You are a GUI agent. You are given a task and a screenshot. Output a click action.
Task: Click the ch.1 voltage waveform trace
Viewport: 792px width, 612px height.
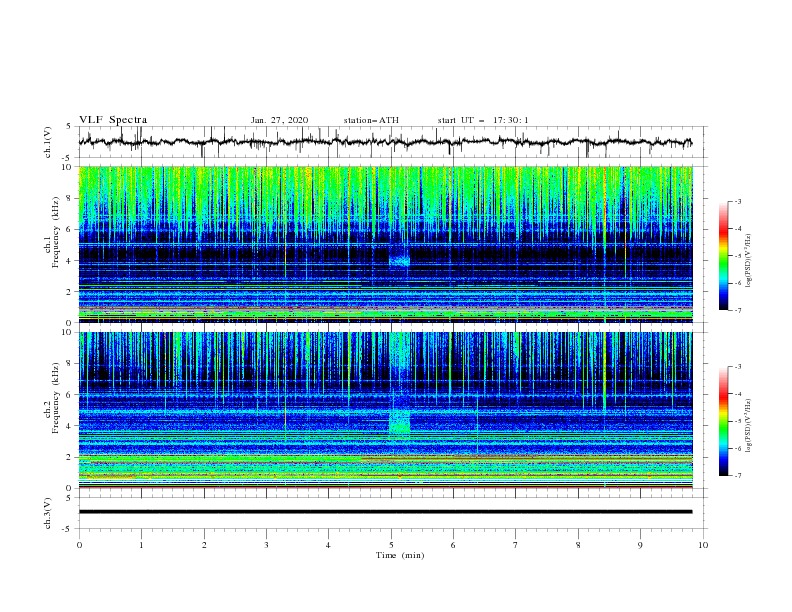coord(385,142)
